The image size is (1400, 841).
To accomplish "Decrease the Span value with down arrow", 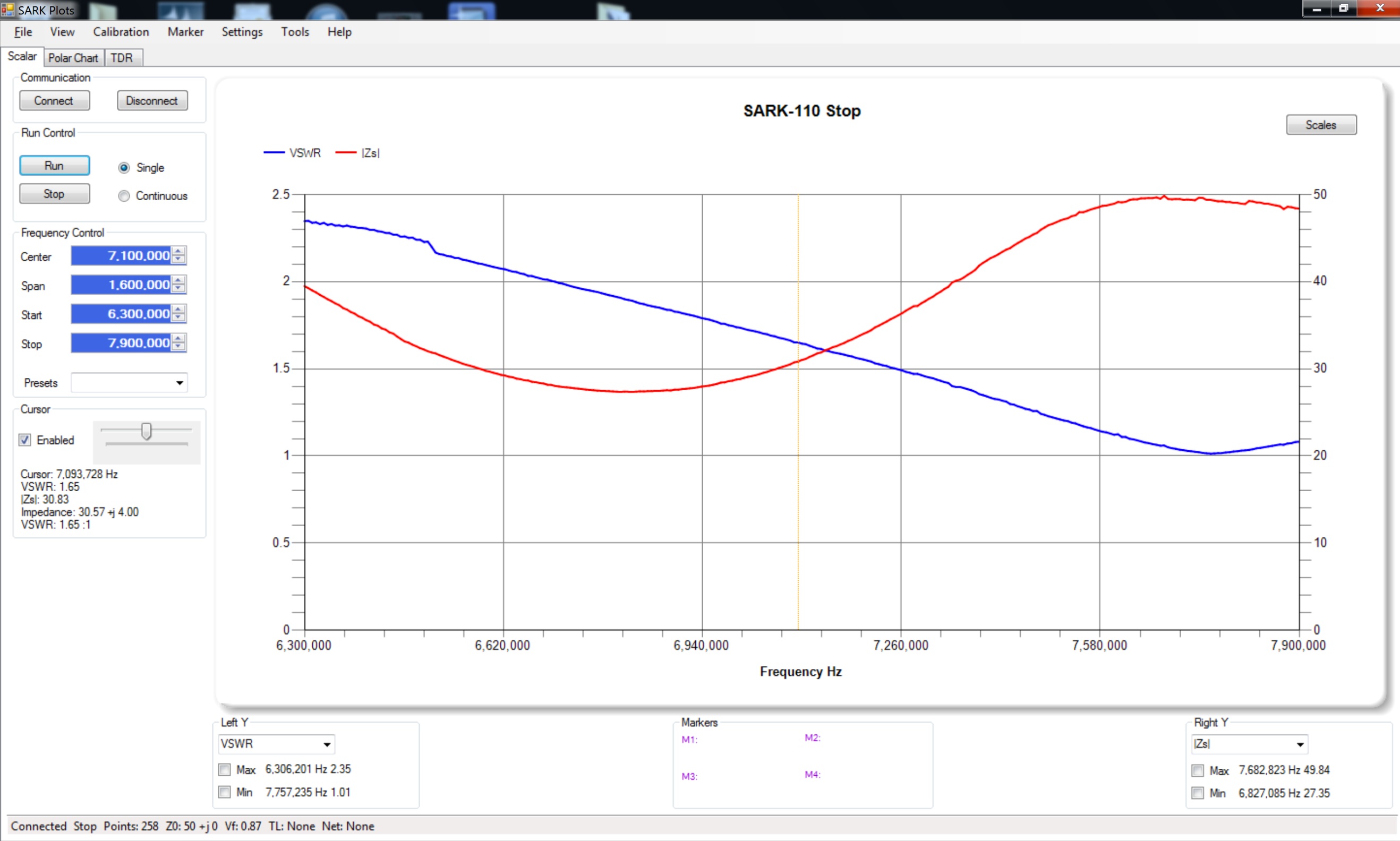I will coord(178,288).
